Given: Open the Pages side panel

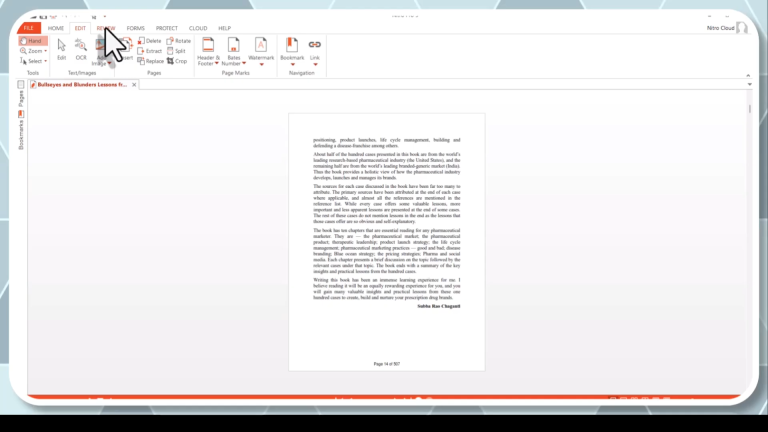Looking at the screenshot, I should tap(21, 93).
